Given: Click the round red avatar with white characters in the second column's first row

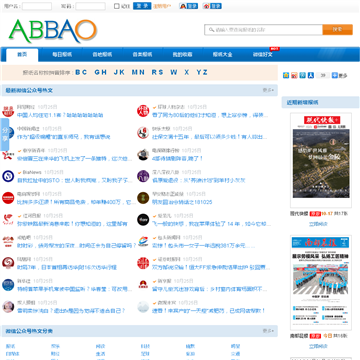Looking at the screenshot, I should 143,111.
